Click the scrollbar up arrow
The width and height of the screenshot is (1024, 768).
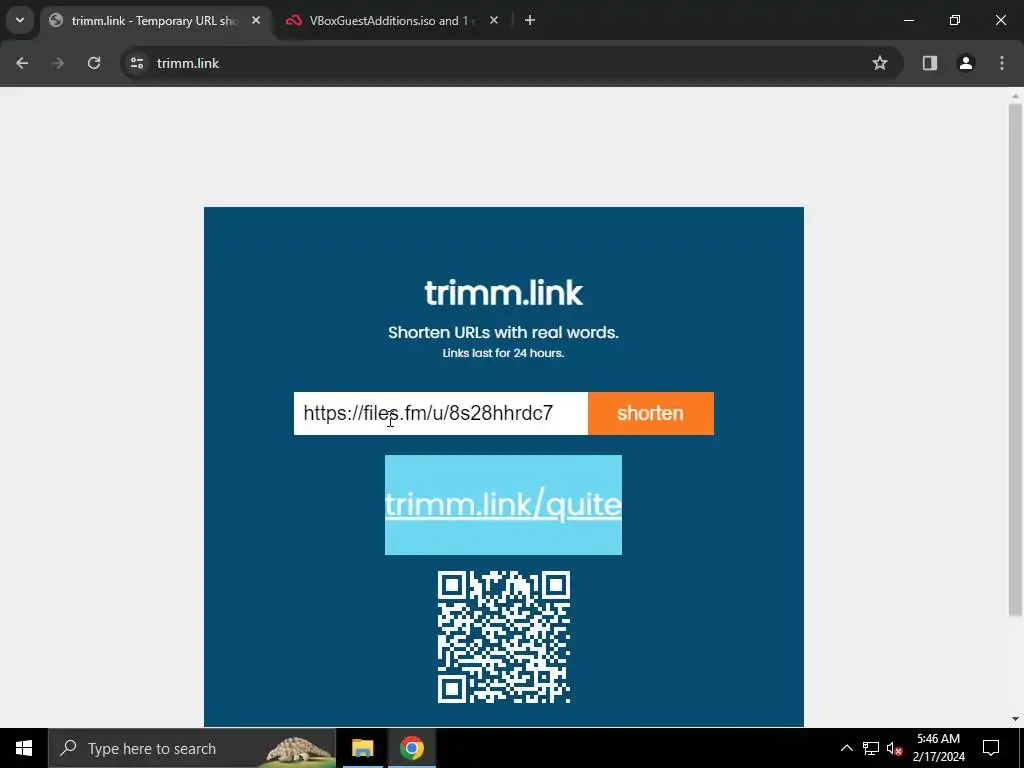pos(1015,96)
